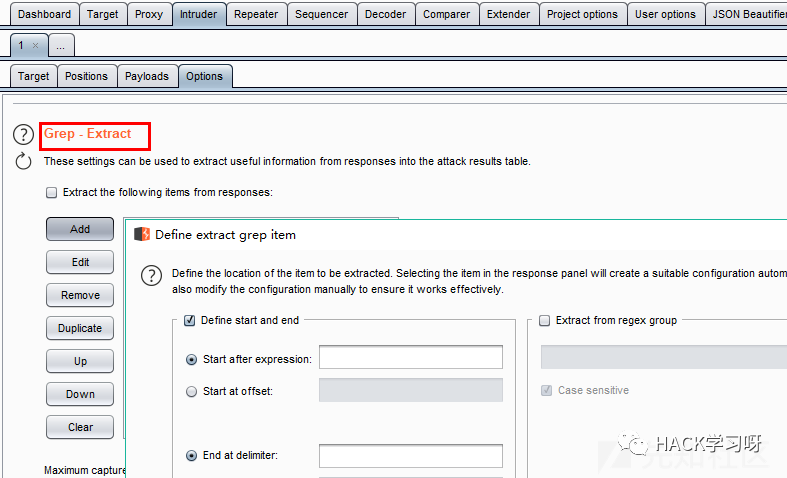Click the Grep - Extract heading

(x=87, y=134)
